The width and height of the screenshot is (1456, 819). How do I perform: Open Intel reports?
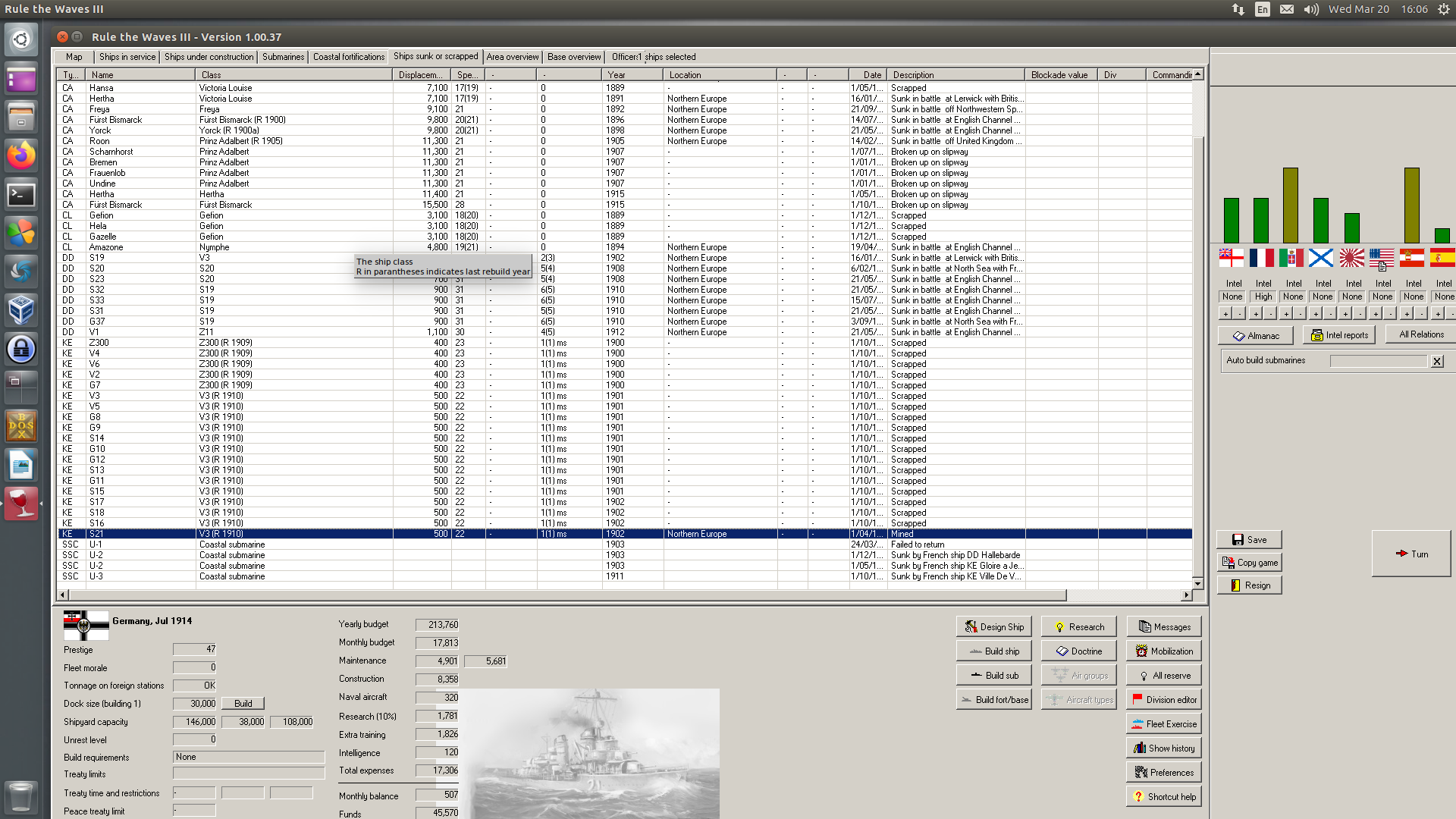point(1339,335)
